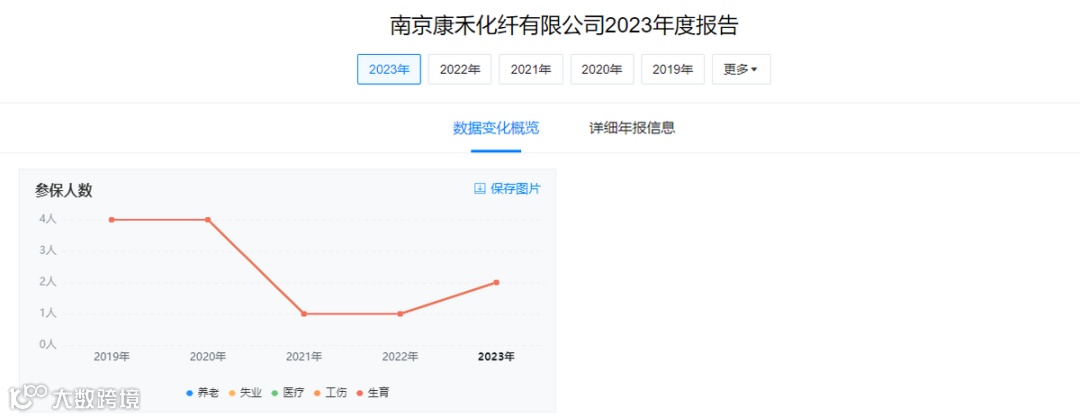Toggle the 工伤 legend series

coord(331,393)
